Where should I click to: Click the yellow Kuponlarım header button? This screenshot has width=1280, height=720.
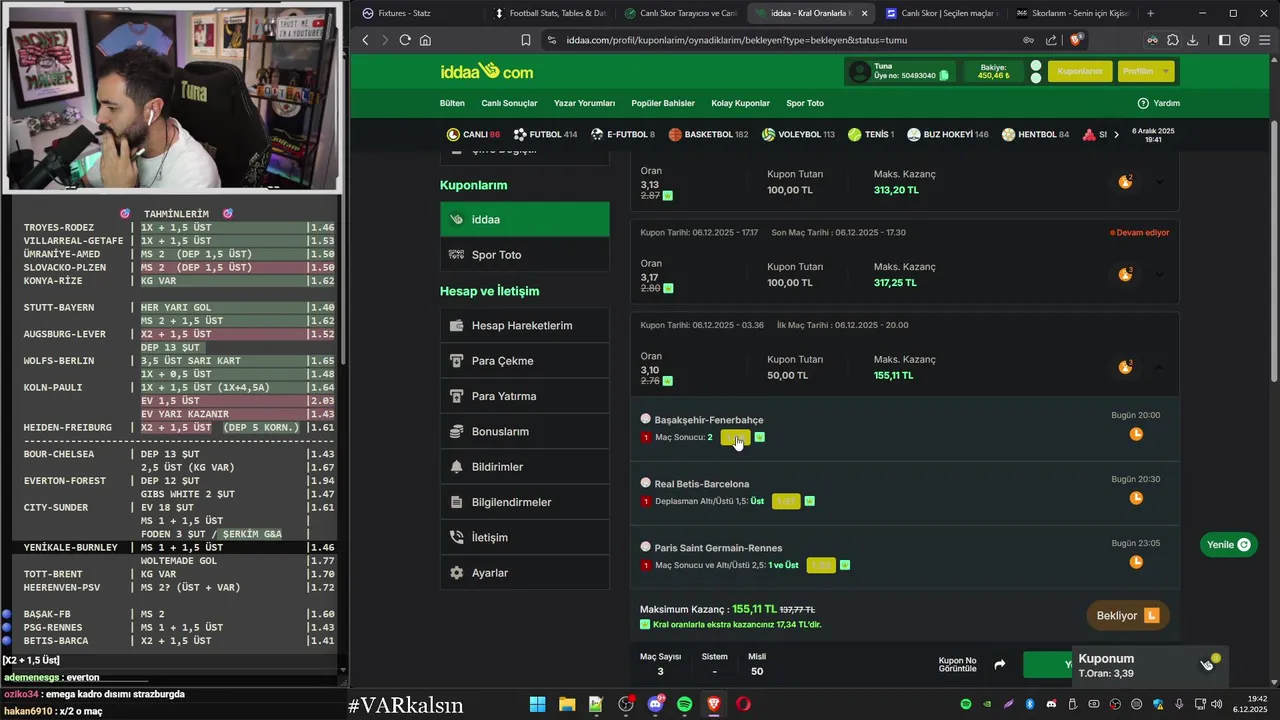pyautogui.click(x=1079, y=71)
